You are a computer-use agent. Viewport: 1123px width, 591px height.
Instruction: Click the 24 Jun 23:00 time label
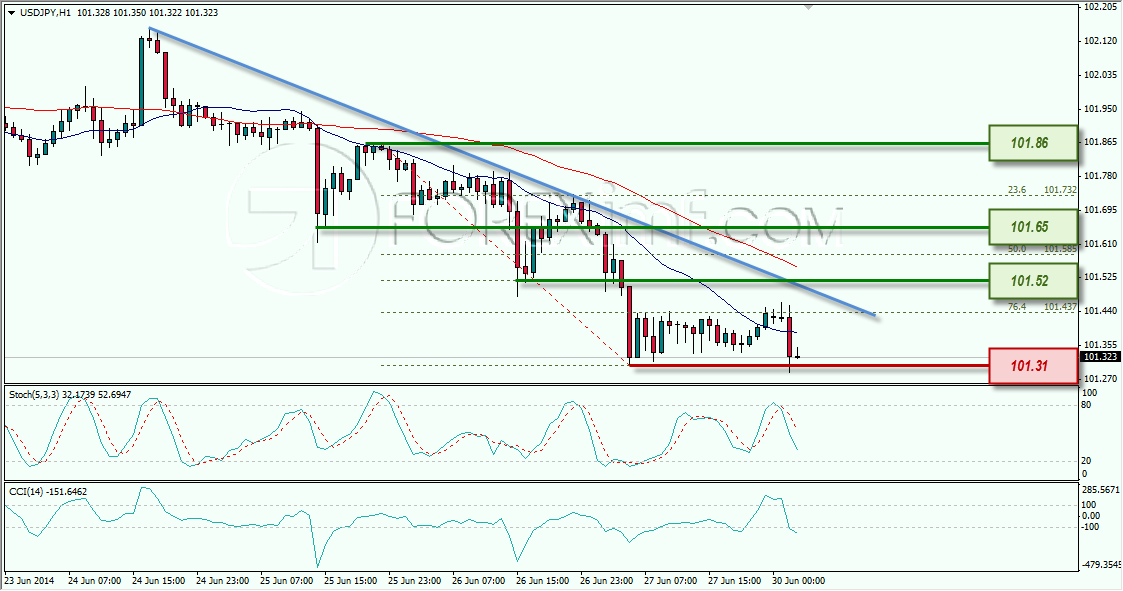223,580
